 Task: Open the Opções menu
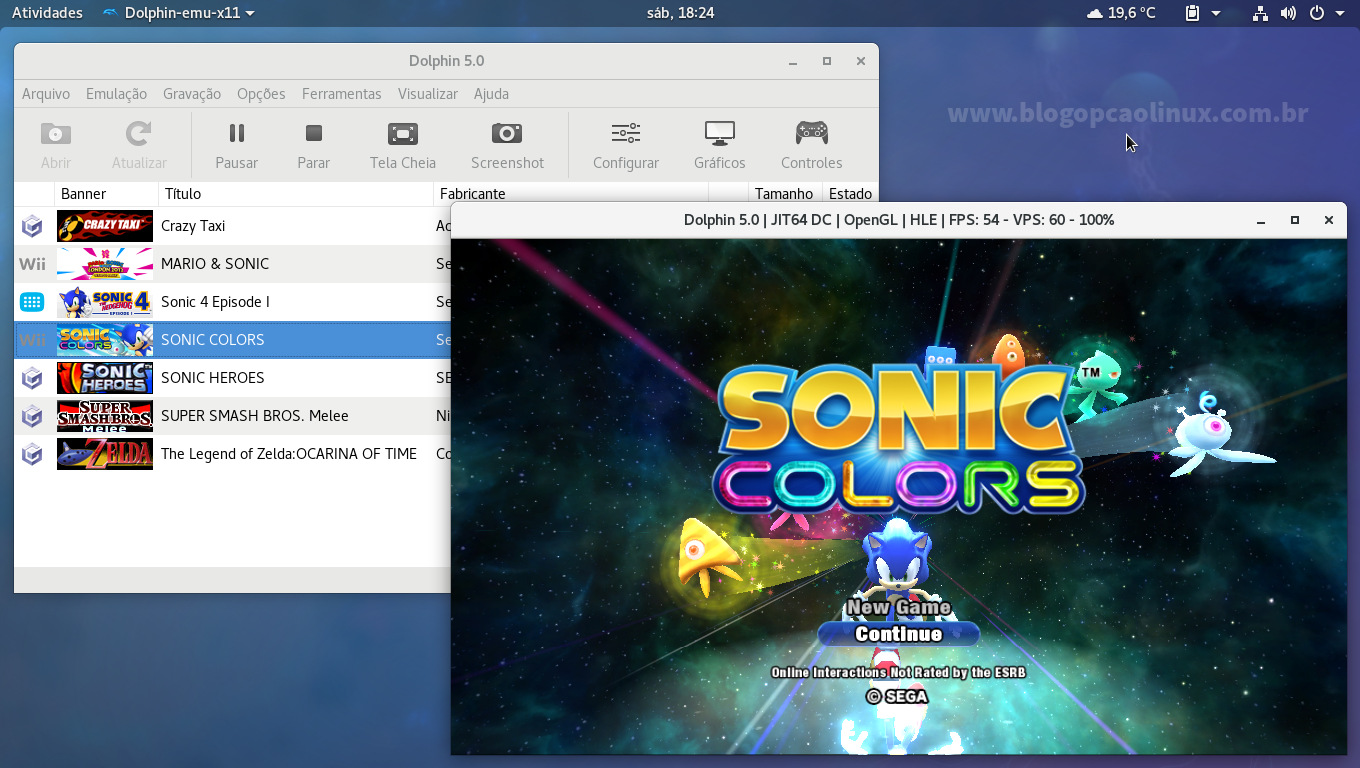point(261,94)
